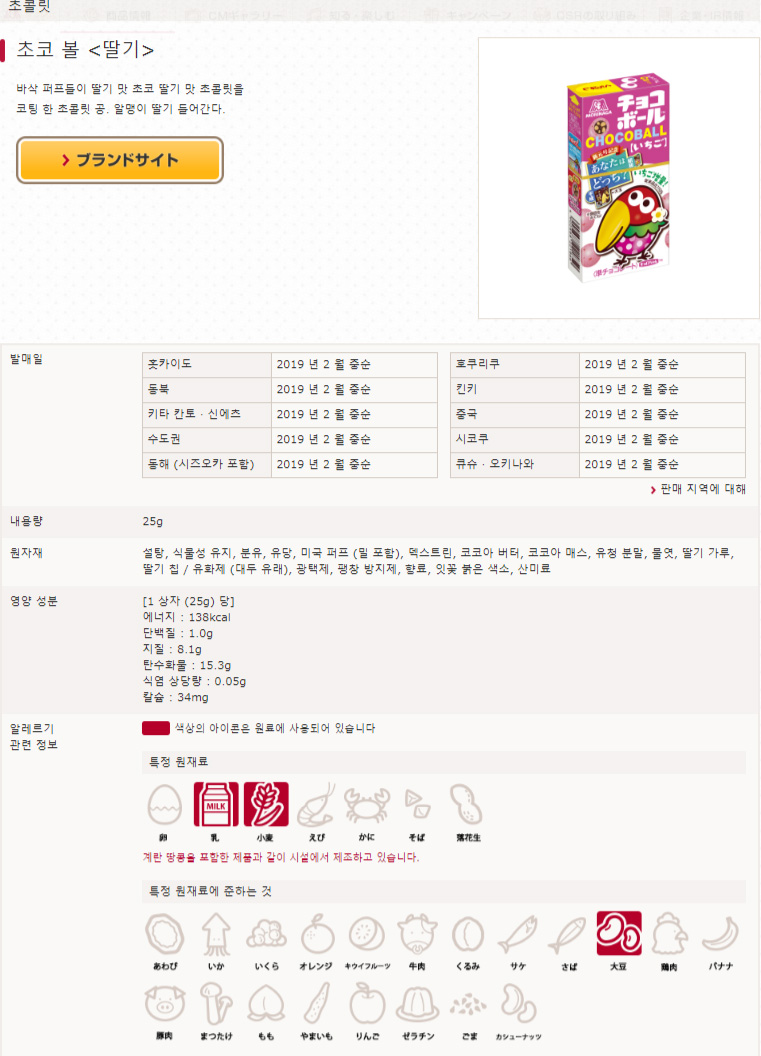Screen dimensions: 761x1056
Task: Select the banana allergen icon
Action: point(721,933)
